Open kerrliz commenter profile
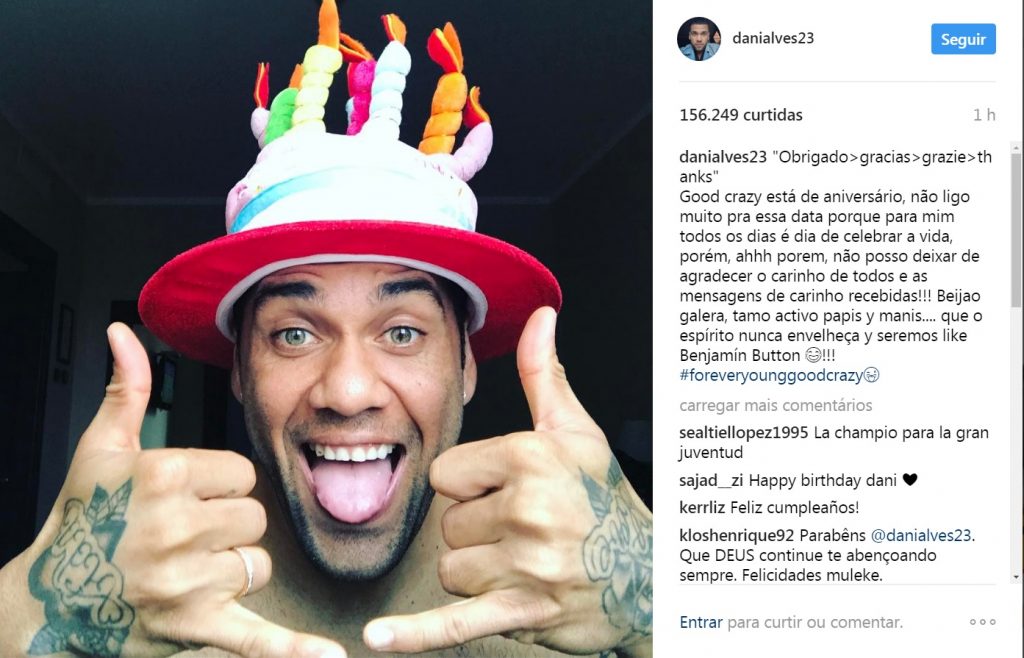 click(x=702, y=507)
